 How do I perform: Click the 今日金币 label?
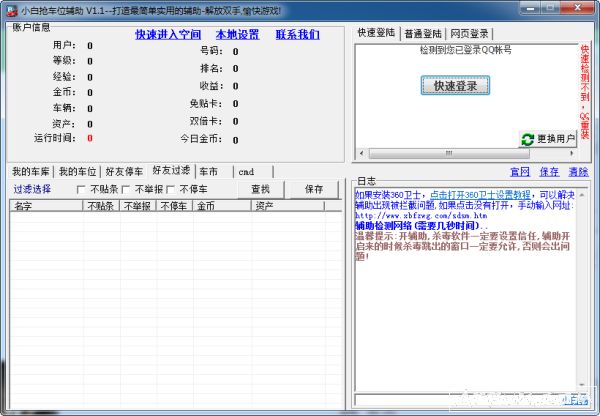(201, 139)
